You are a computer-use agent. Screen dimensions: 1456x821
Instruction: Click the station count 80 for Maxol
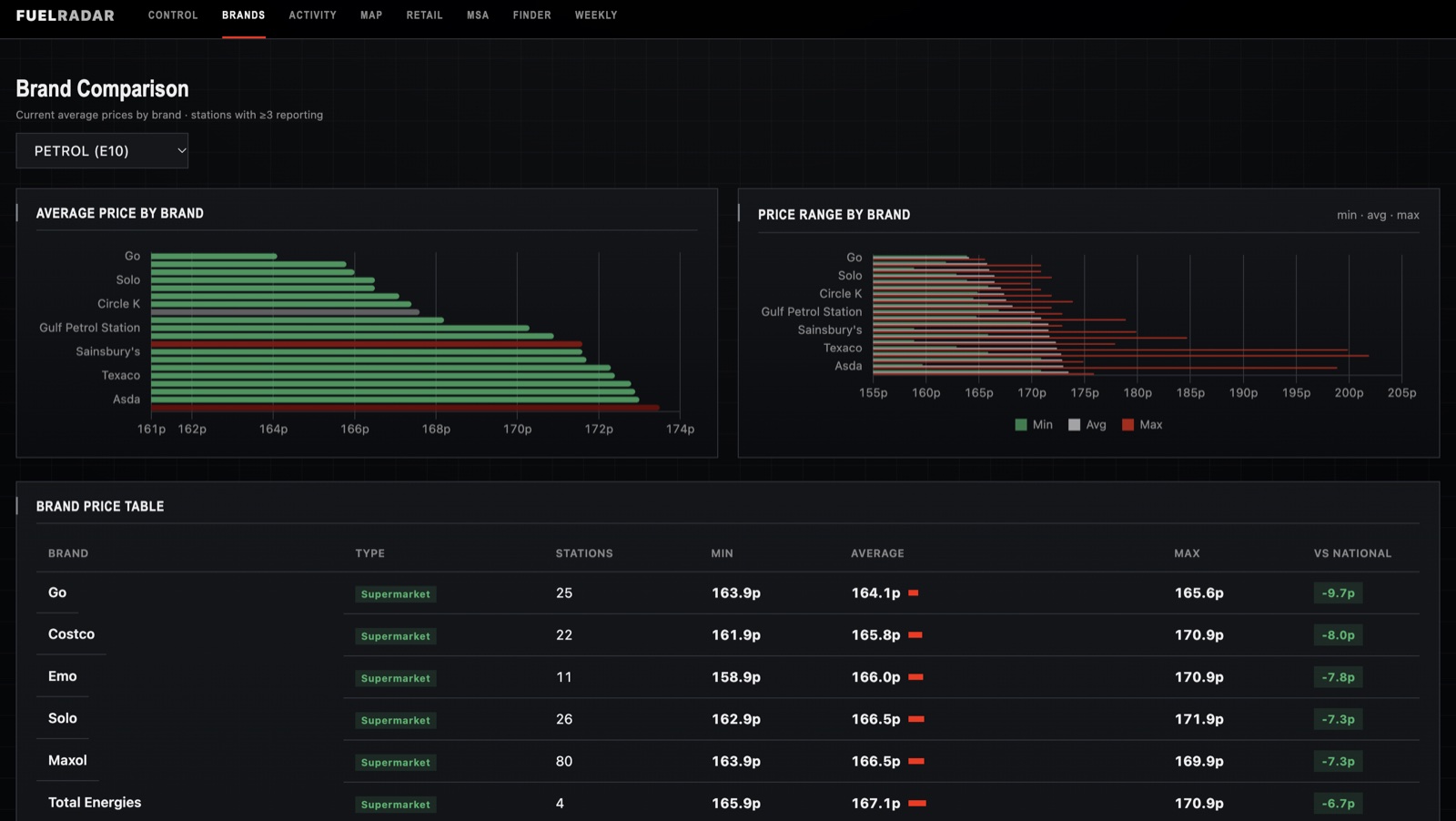tap(564, 761)
